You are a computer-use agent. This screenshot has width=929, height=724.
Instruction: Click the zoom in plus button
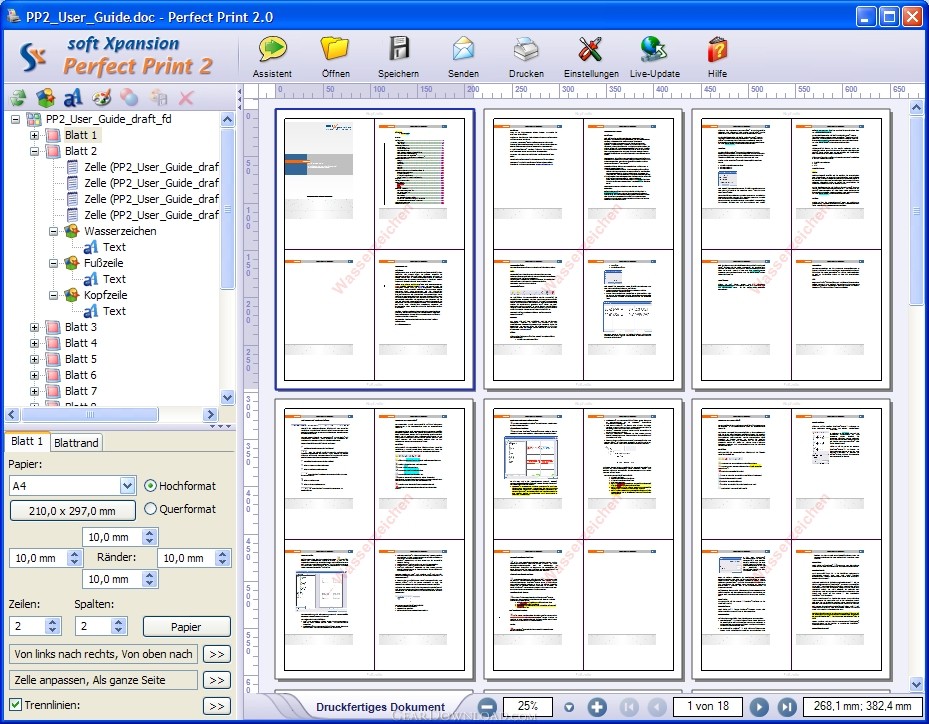tap(597, 707)
